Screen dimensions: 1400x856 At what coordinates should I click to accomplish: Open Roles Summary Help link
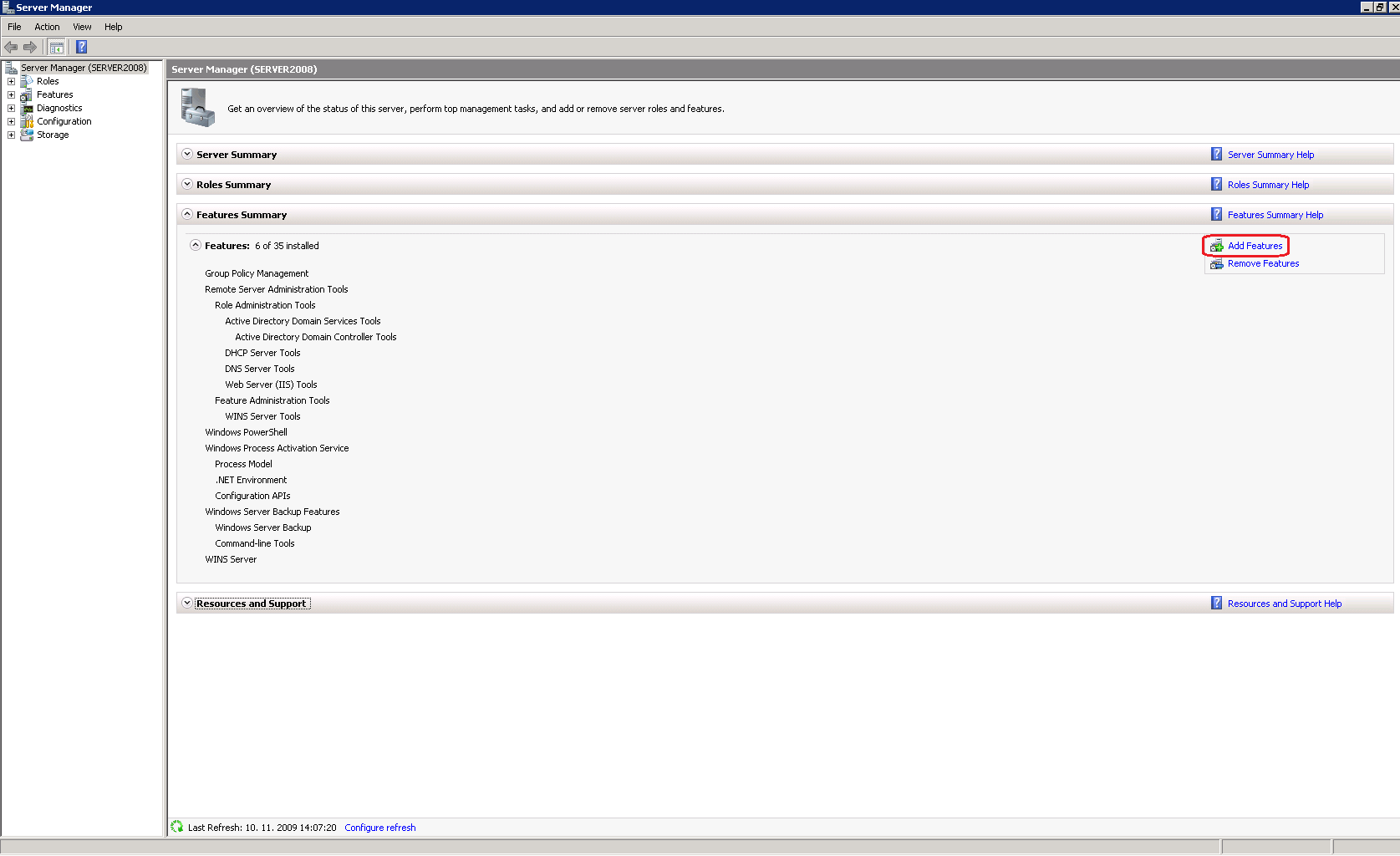(x=1268, y=185)
